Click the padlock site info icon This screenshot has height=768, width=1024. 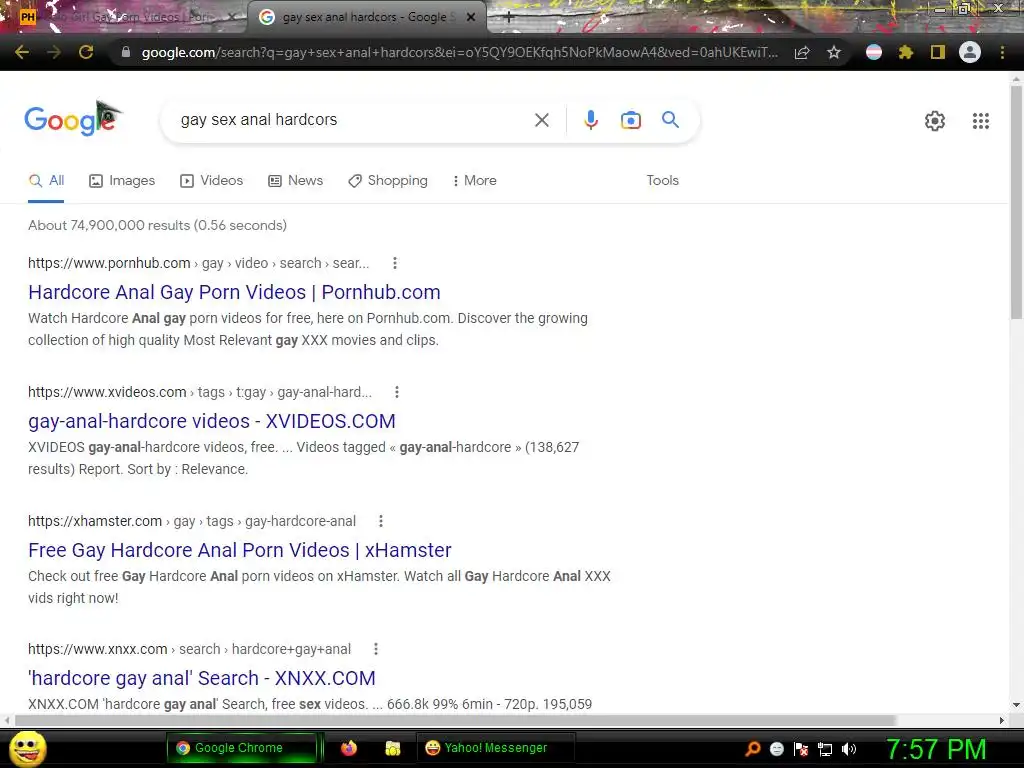click(126, 52)
